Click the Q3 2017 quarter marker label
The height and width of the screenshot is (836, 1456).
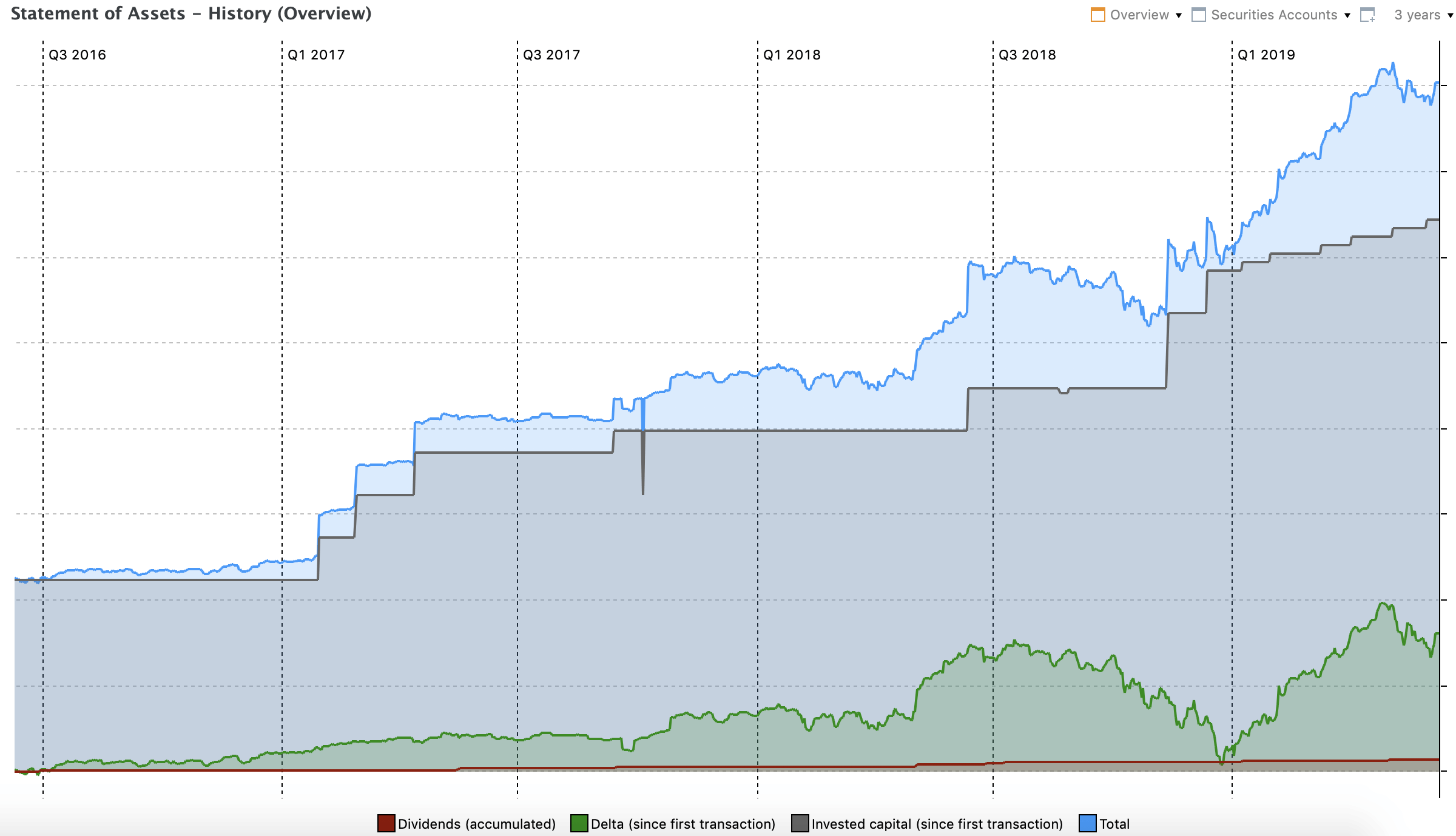pyautogui.click(x=551, y=55)
